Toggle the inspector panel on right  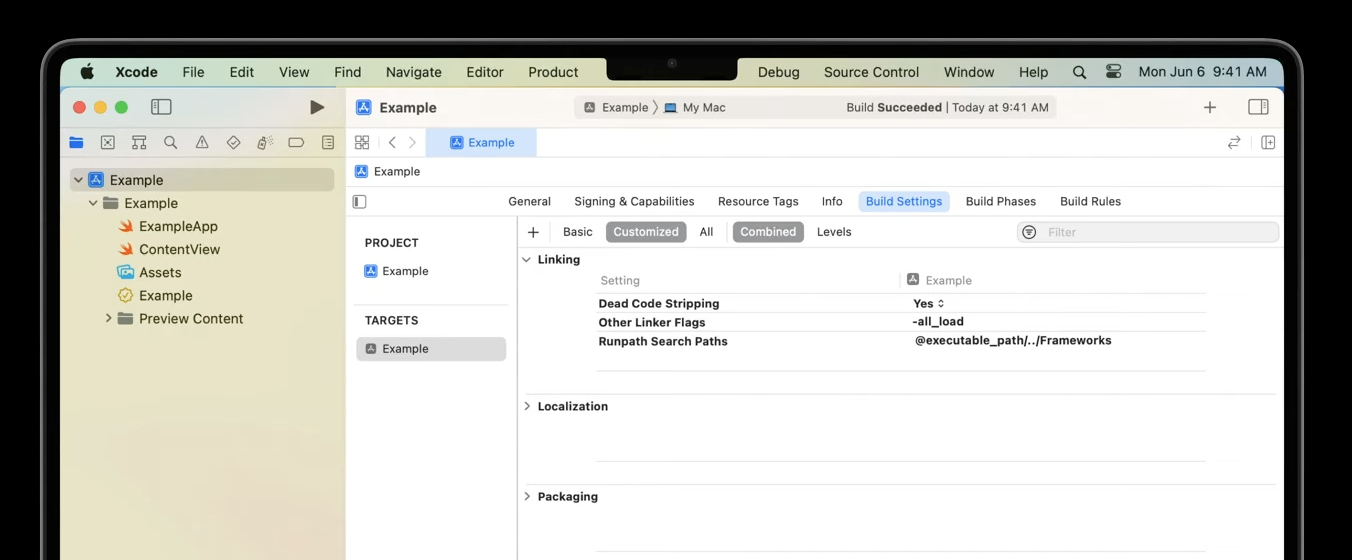pyautogui.click(x=1259, y=107)
